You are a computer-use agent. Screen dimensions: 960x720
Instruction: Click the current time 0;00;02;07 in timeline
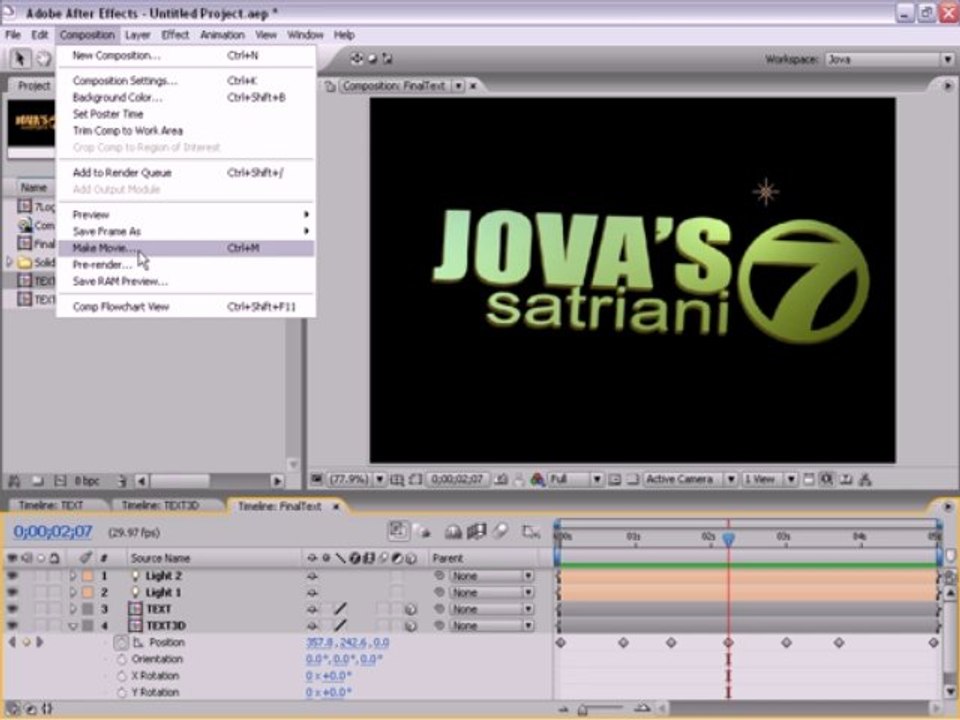(x=53, y=531)
